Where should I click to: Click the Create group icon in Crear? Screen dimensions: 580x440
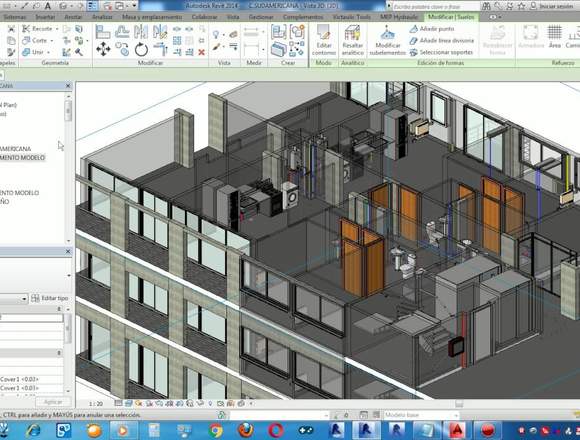[x=297, y=32]
